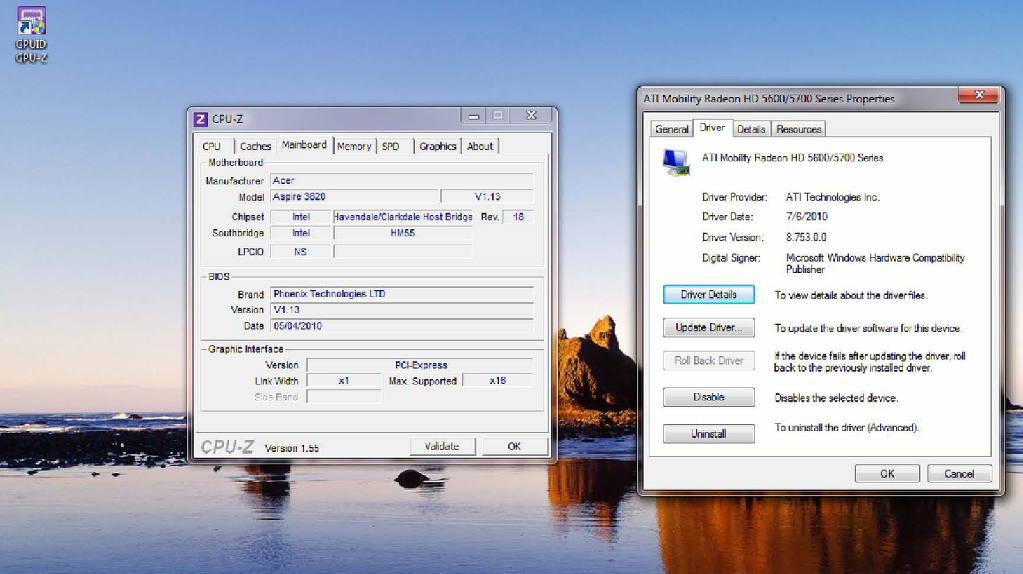Screen dimensions: 1023x574
Task: Click the model revision field V1.13
Action: point(487,197)
